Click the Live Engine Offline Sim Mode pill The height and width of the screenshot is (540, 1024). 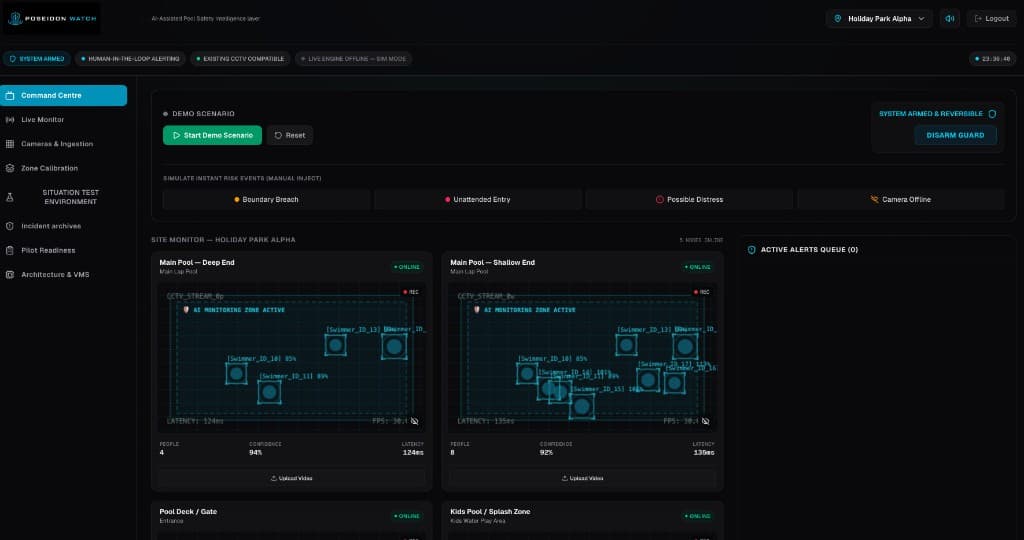click(353, 59)
